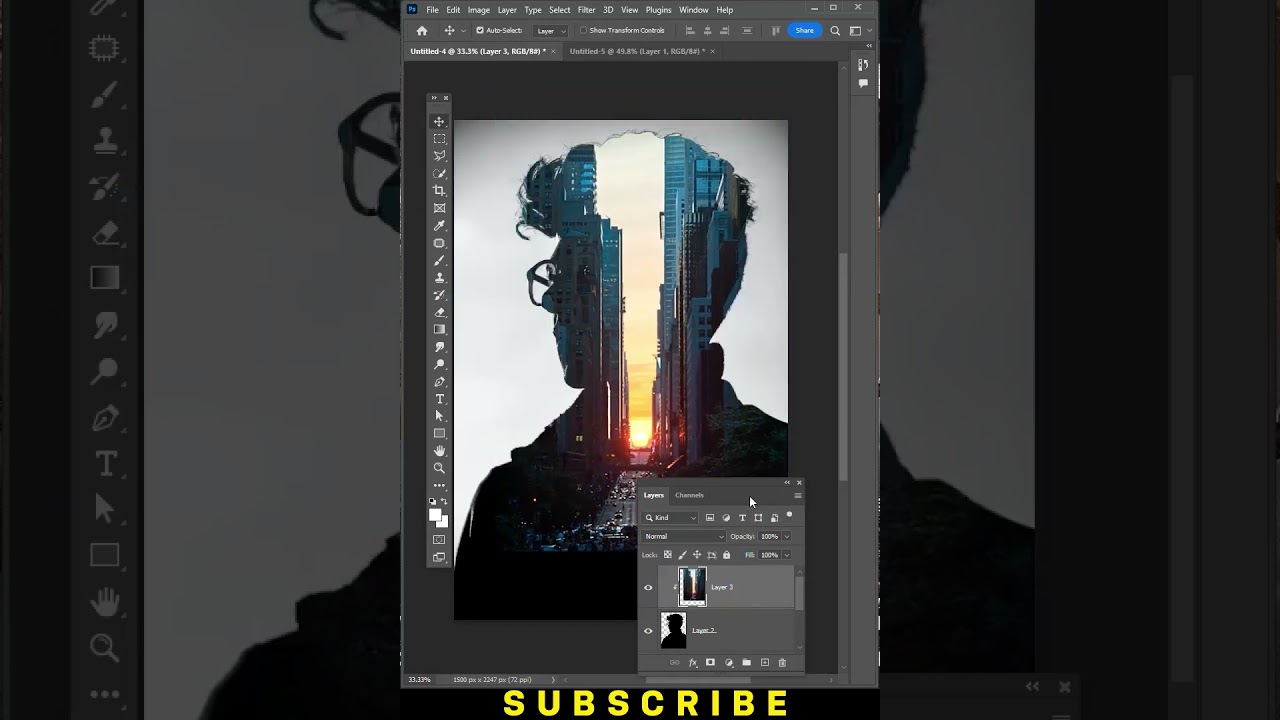
Task: Click the foreground color swatch
Action: [x=435, y=515]
